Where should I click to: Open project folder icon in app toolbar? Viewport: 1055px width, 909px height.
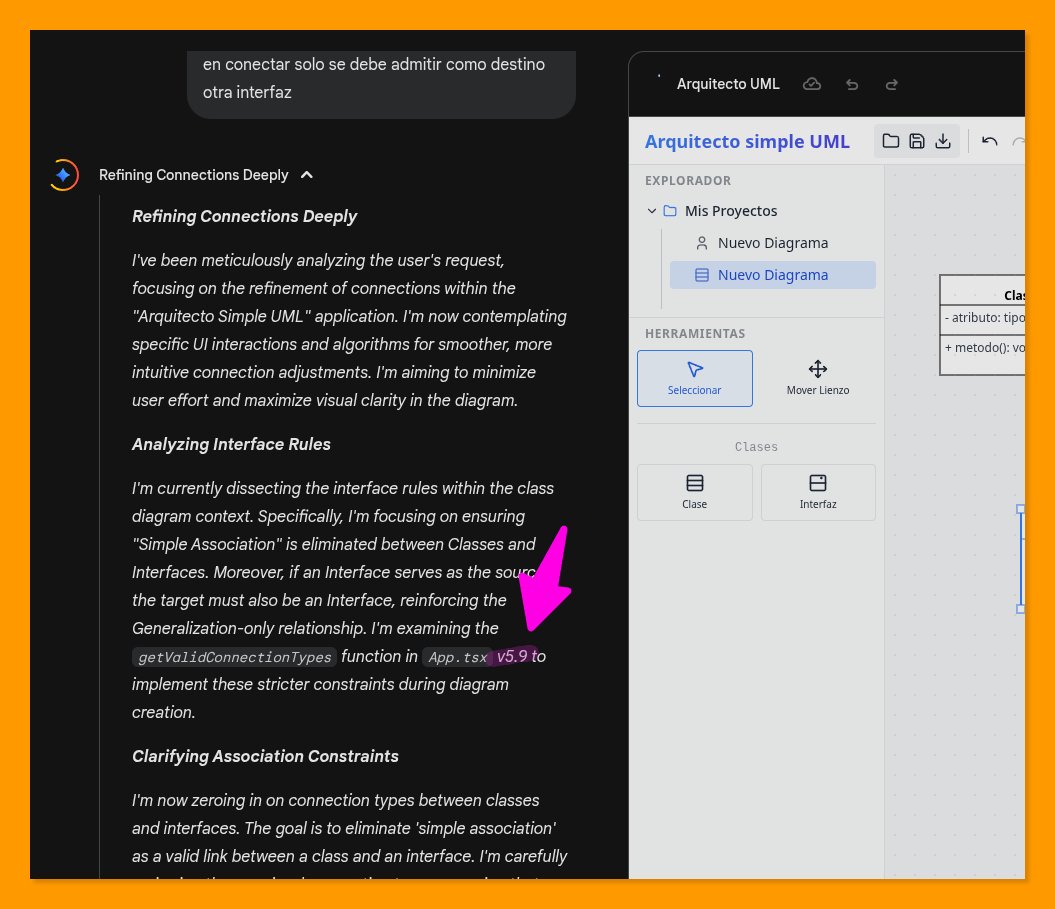pos(891,141)
